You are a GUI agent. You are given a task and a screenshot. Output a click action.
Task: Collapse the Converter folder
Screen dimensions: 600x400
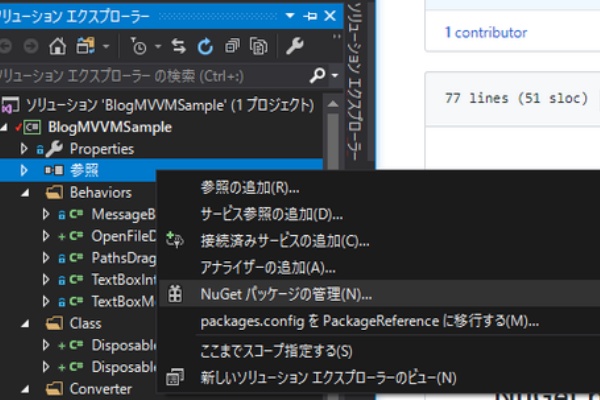25,389
